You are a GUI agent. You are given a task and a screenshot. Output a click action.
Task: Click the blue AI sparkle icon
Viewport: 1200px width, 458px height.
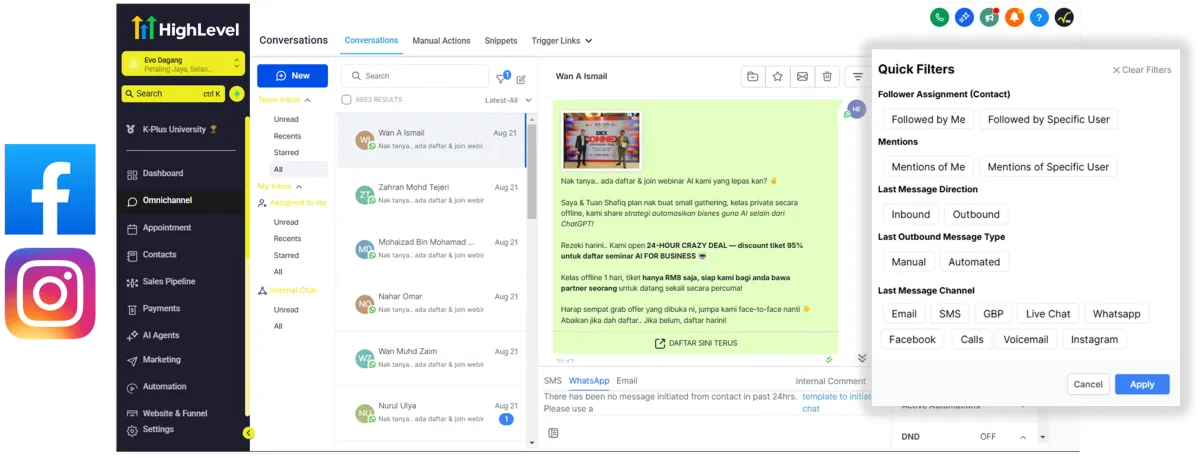tap(965, 17)
